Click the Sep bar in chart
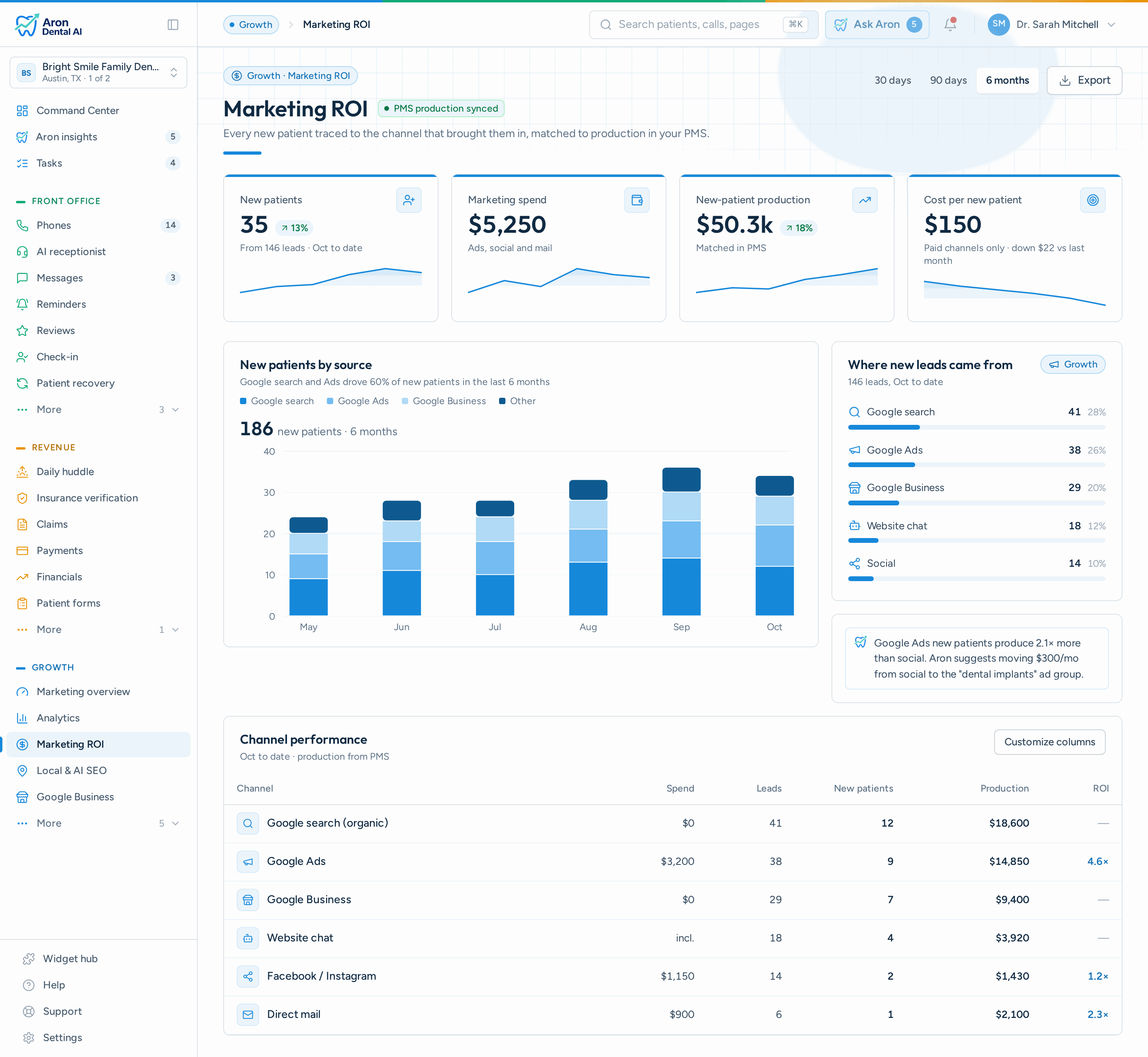1148x1057 pixels. (681, 542)
